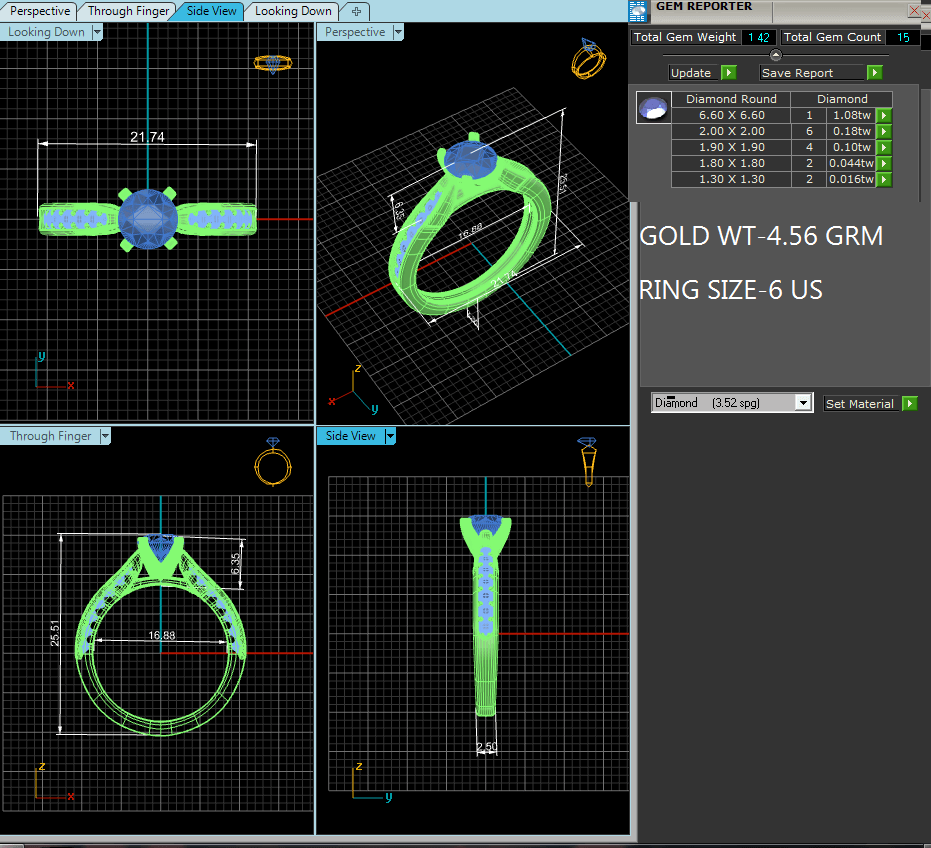Image resolution: width=931 pixels, height=848 pixels.
Task: Click the green arrow for 0.10tw row
Action: coord(884,148)
